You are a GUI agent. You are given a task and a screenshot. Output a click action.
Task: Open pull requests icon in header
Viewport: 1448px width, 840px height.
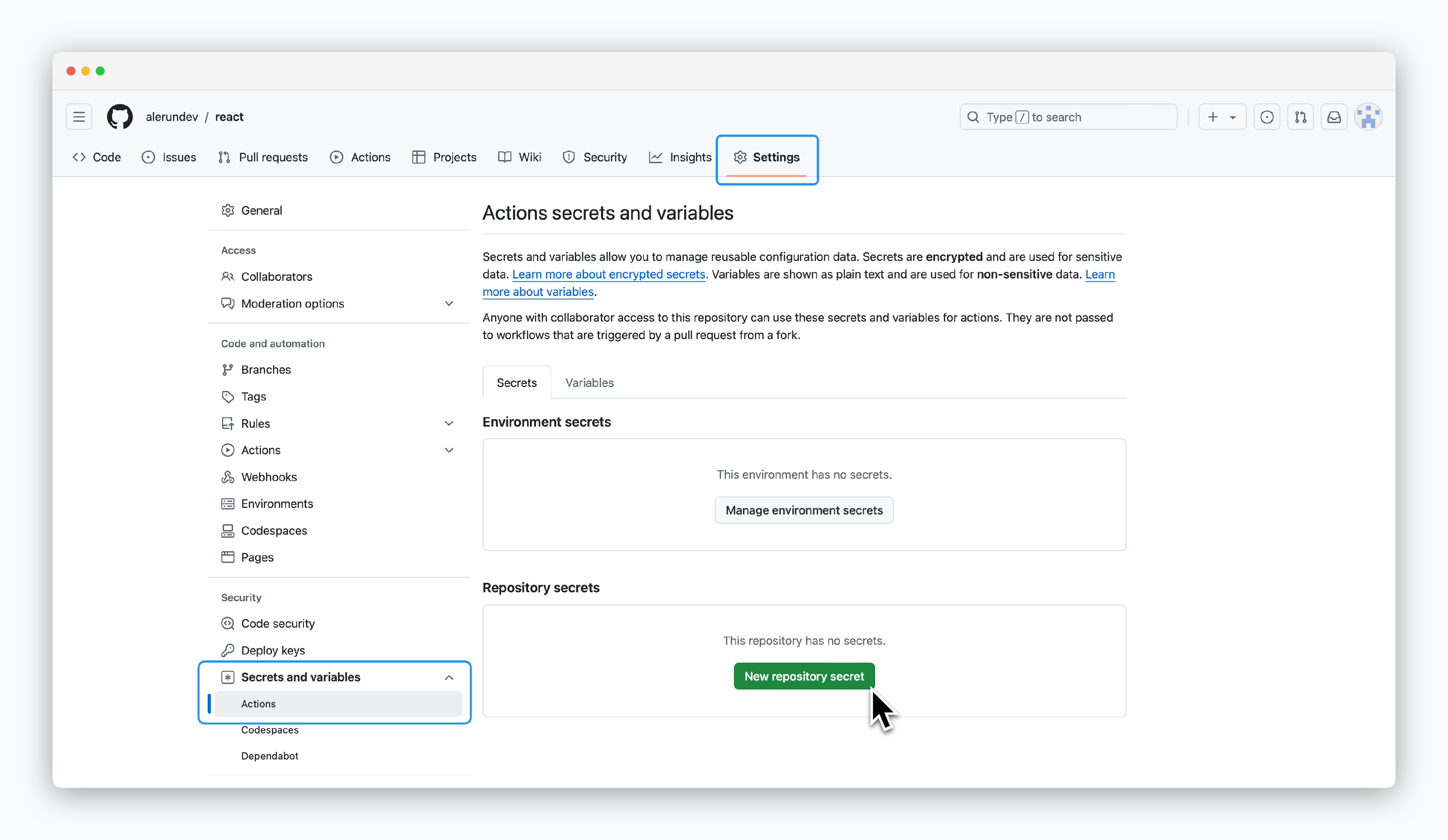coord(1300,117)
